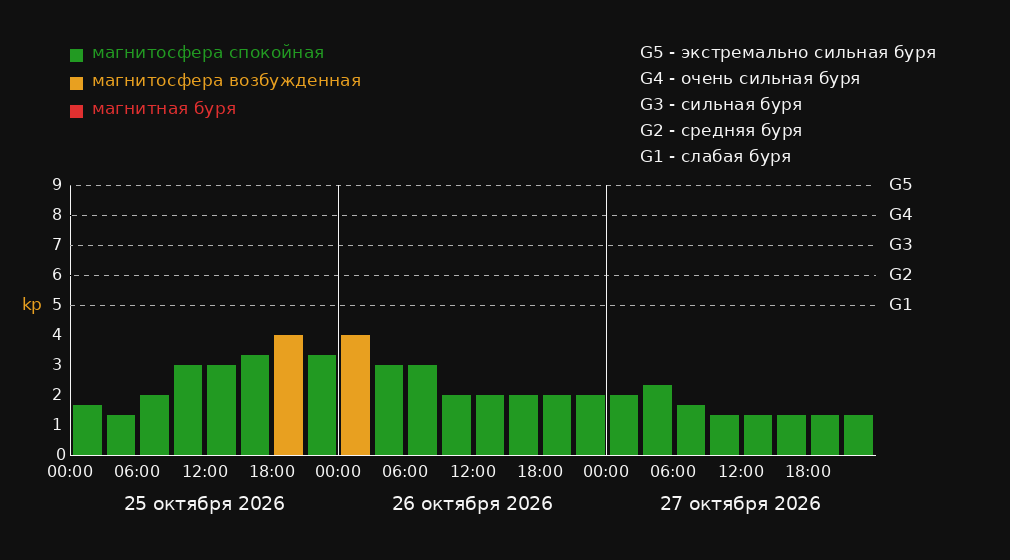The width and height of the screenshot is (1010, 560).
Task: Click 'G2 - средняя буря' description
Action: pyautogui.click(x=721, y=131)
